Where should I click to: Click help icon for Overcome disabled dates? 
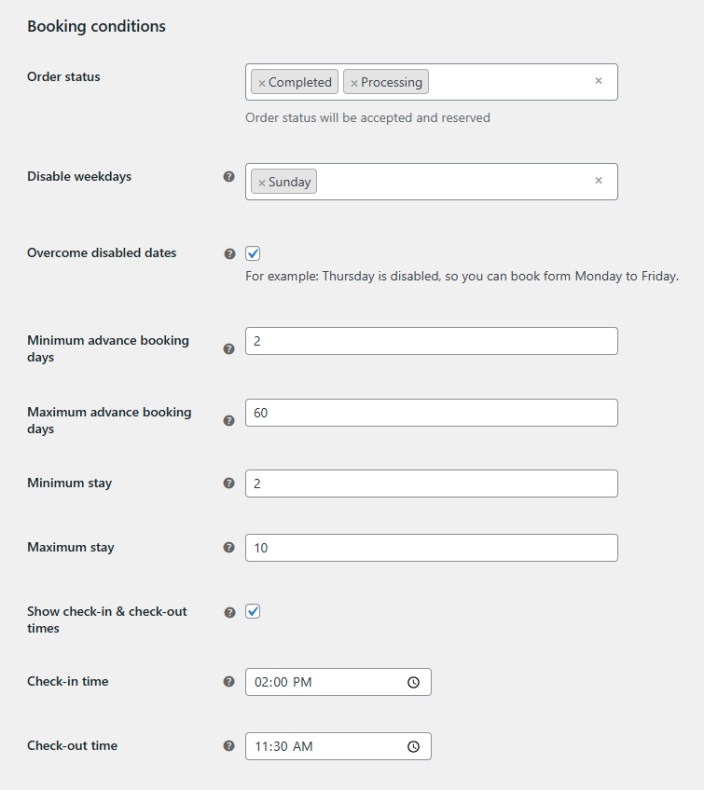pyautogui.click(x=229, y=254)
